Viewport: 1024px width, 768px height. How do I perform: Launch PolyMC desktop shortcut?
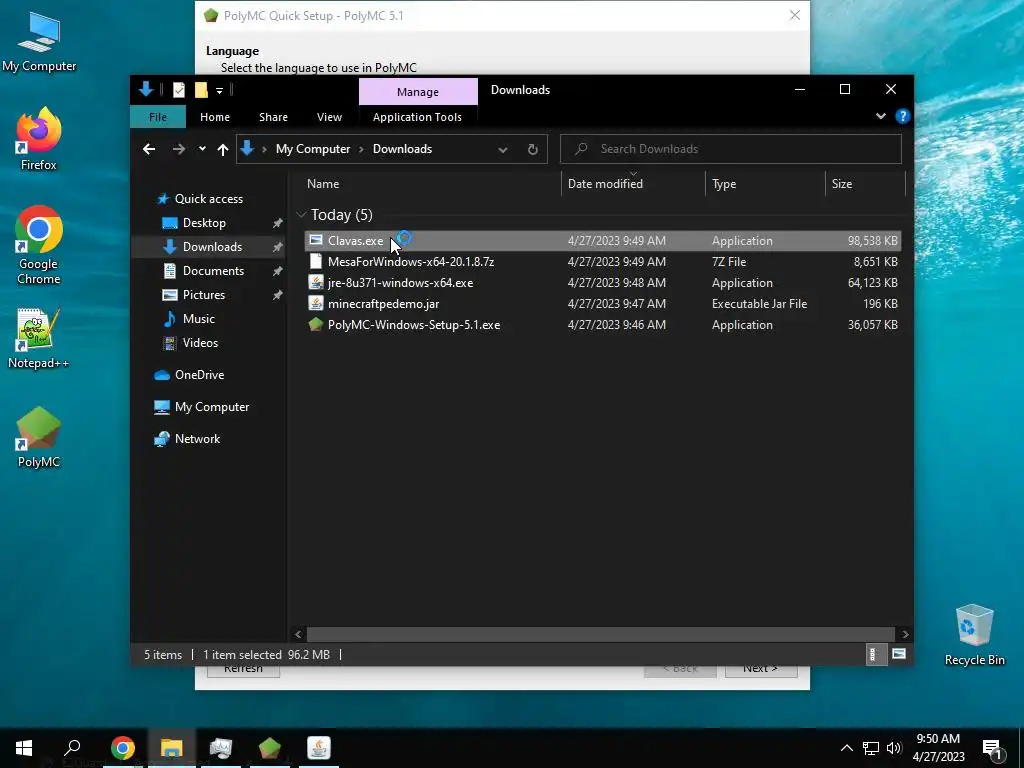coord(39,437)
